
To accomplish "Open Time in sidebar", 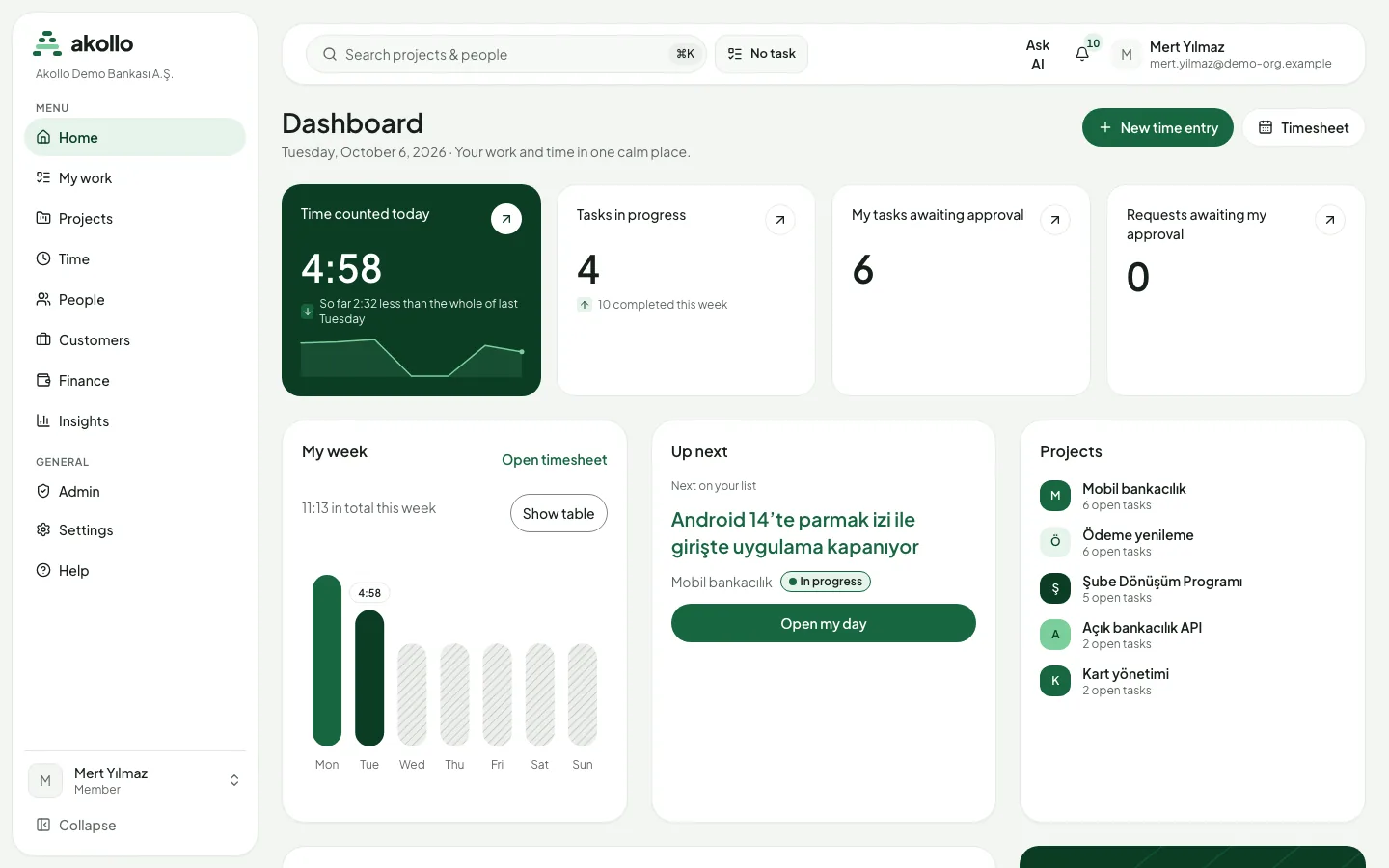I will (135, 258).
